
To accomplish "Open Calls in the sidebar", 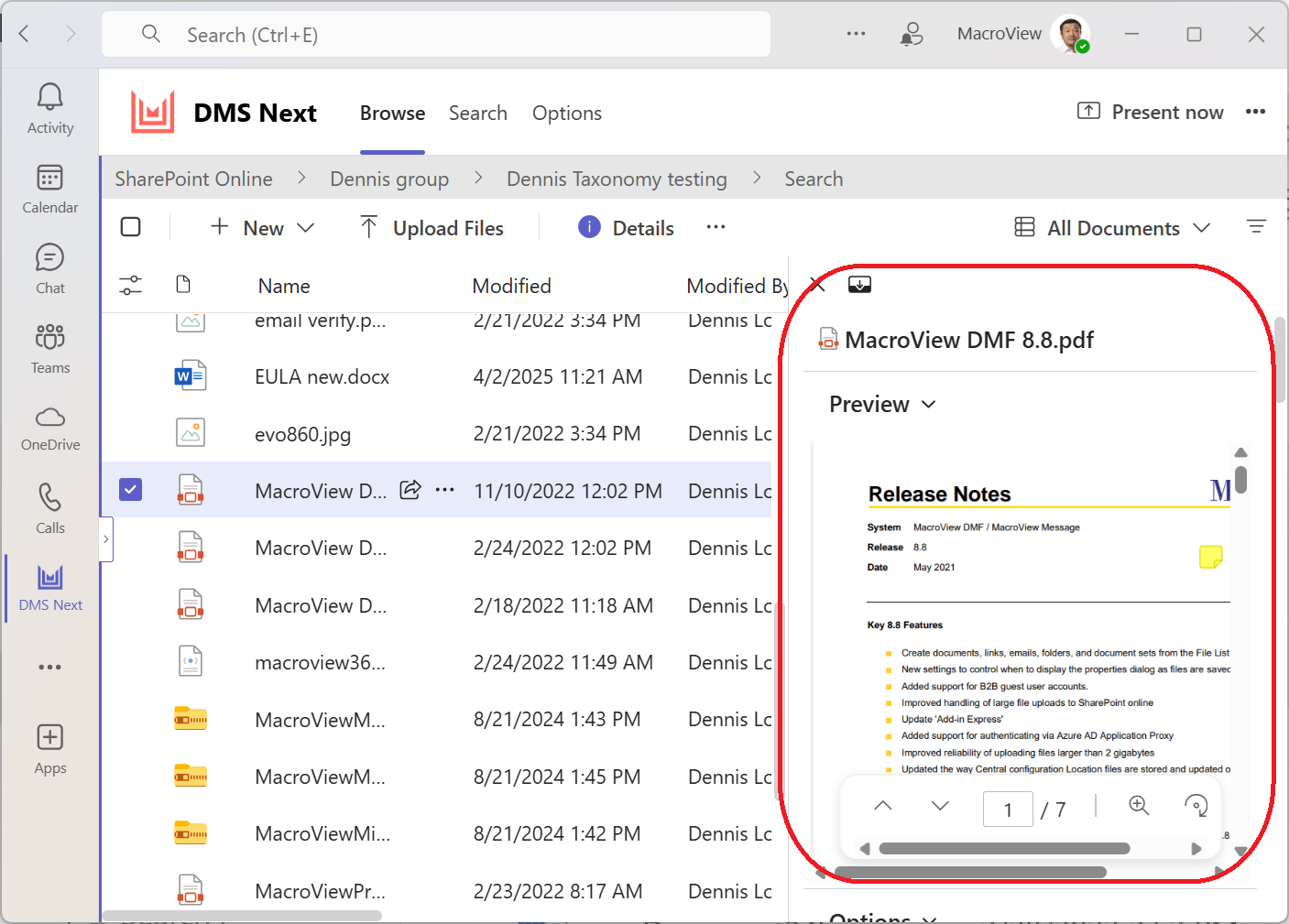I will pos(50,508).
